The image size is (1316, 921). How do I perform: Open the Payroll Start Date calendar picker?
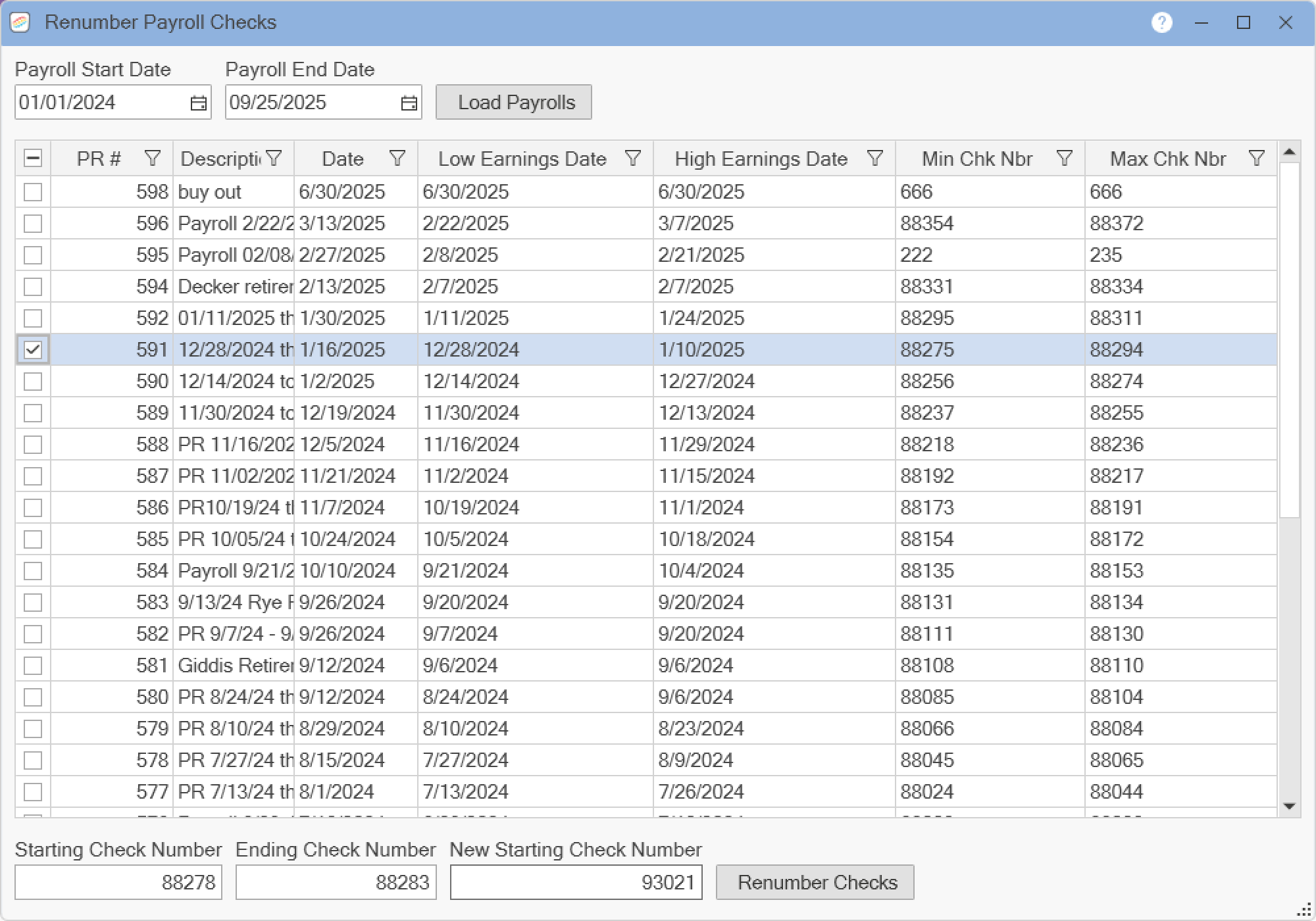point(198,103)
